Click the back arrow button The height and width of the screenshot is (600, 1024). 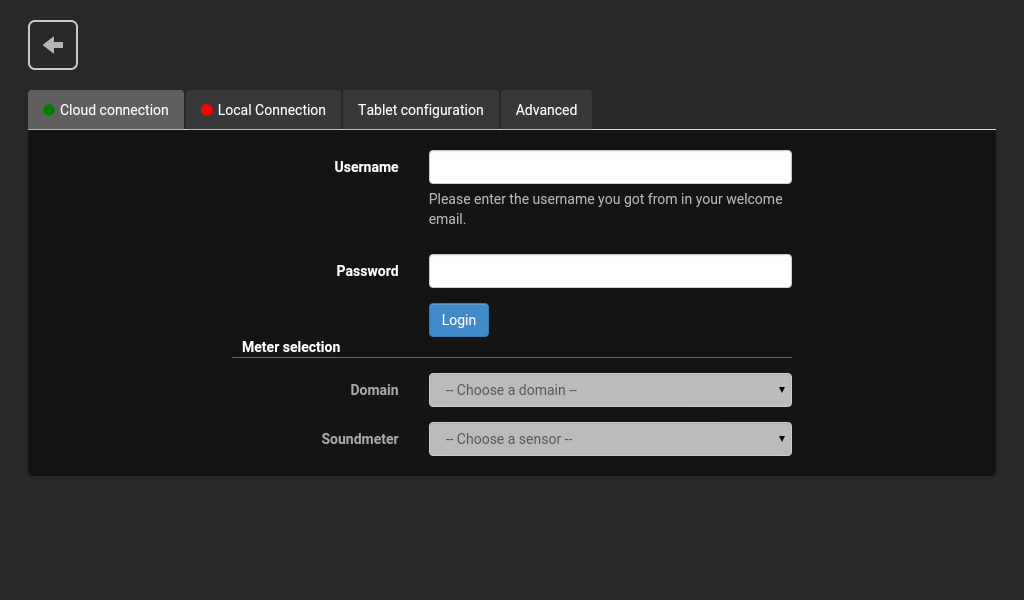[53, 45]
